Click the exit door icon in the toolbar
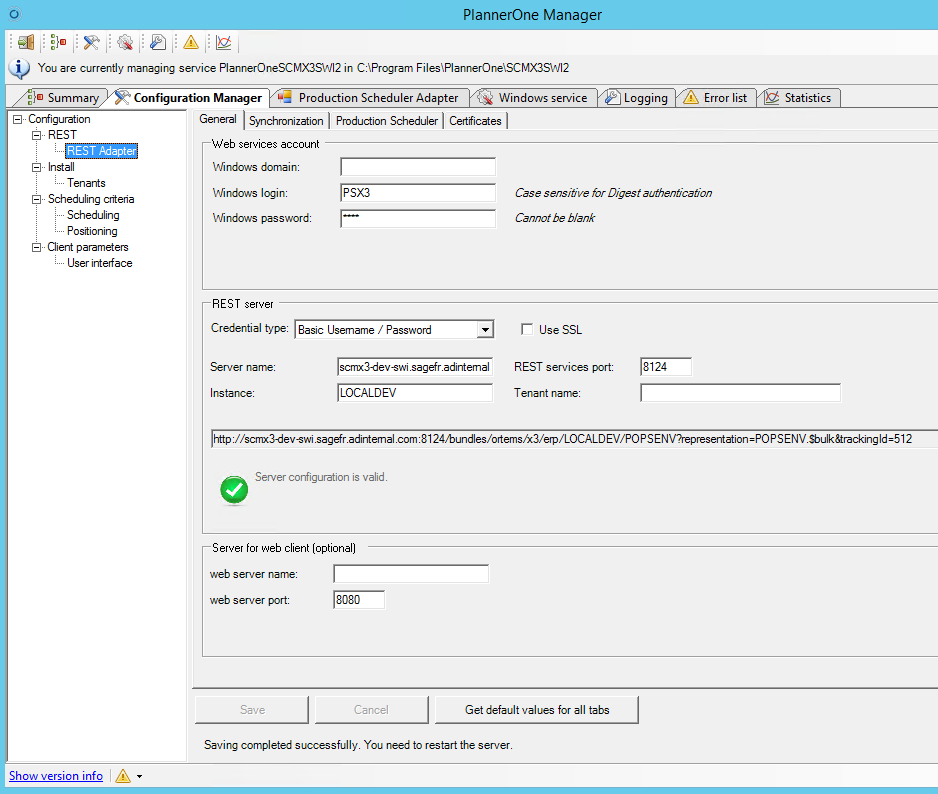The width and height of the screenshot is (938, 794). click(x=26, y=42)
